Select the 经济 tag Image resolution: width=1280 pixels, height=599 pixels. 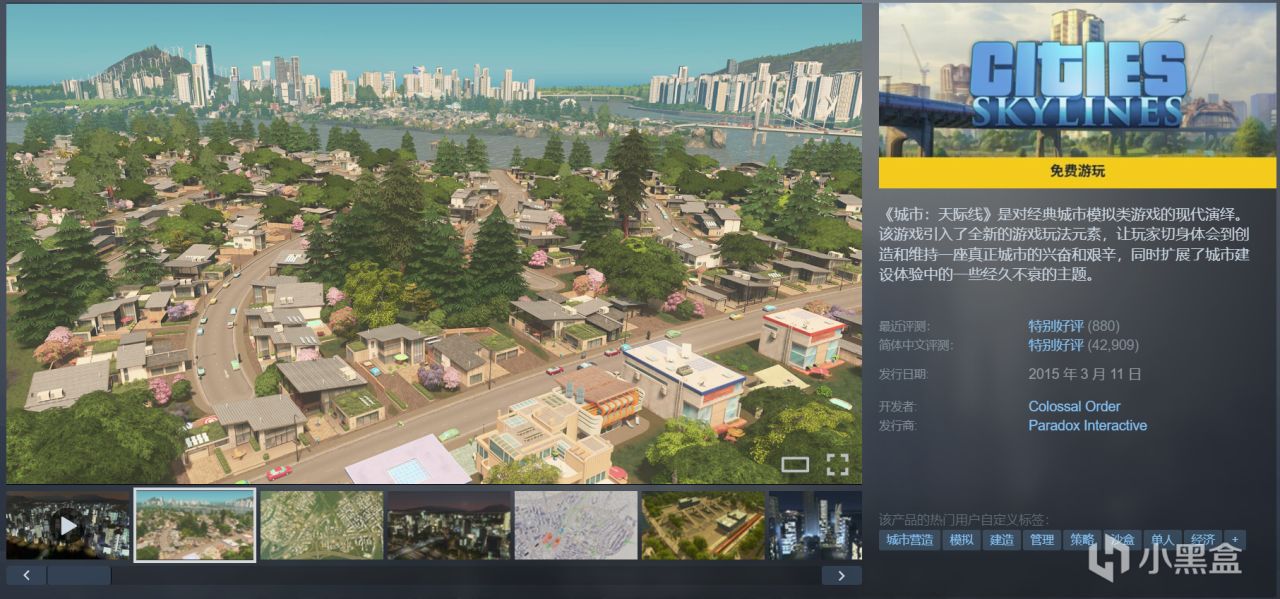(1202, 540)
